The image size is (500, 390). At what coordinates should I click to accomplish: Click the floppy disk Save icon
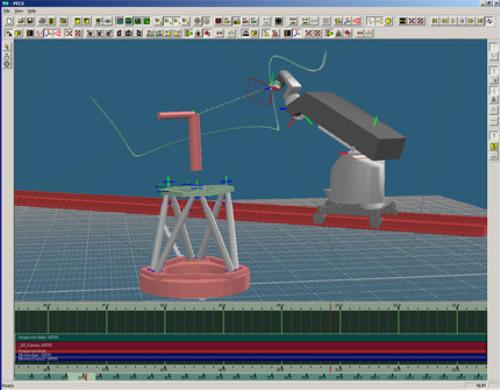(x=30, y=21)
